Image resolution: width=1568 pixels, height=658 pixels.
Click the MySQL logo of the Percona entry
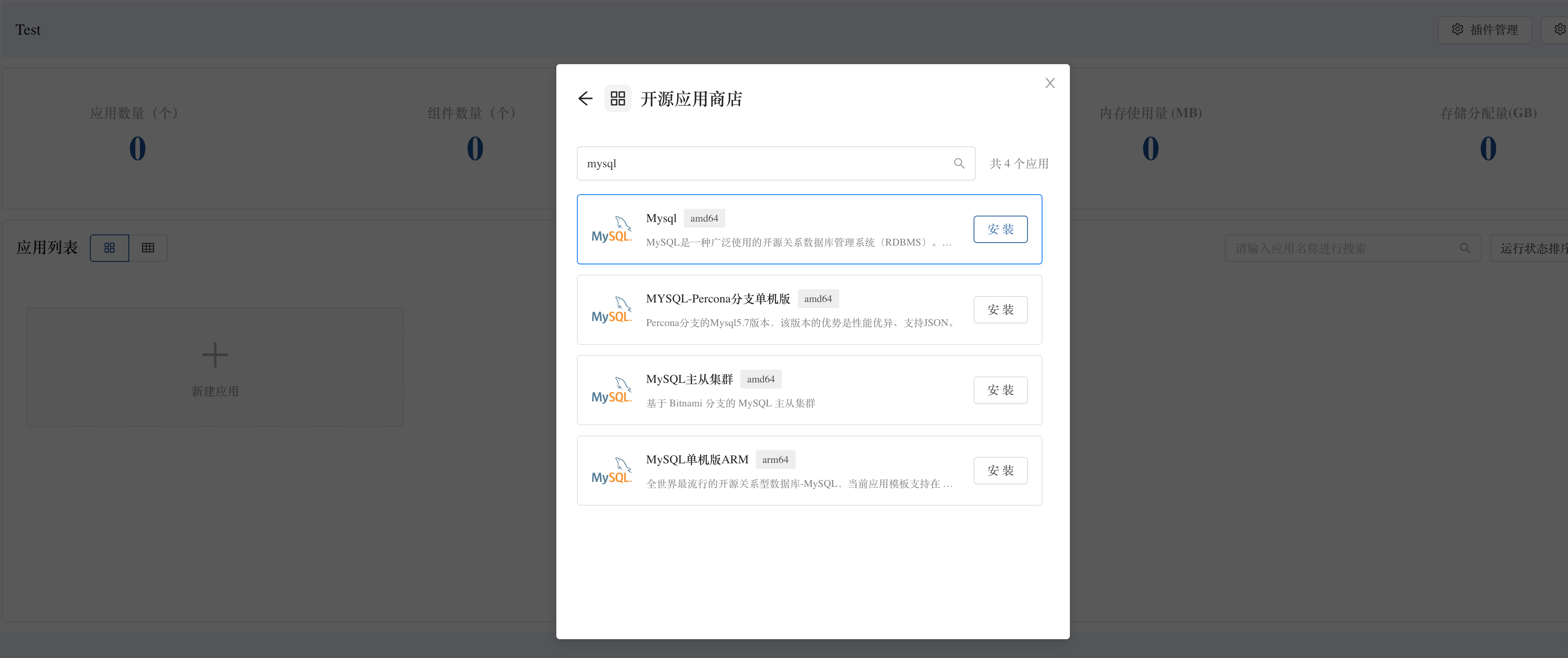[x=612, y=310]
